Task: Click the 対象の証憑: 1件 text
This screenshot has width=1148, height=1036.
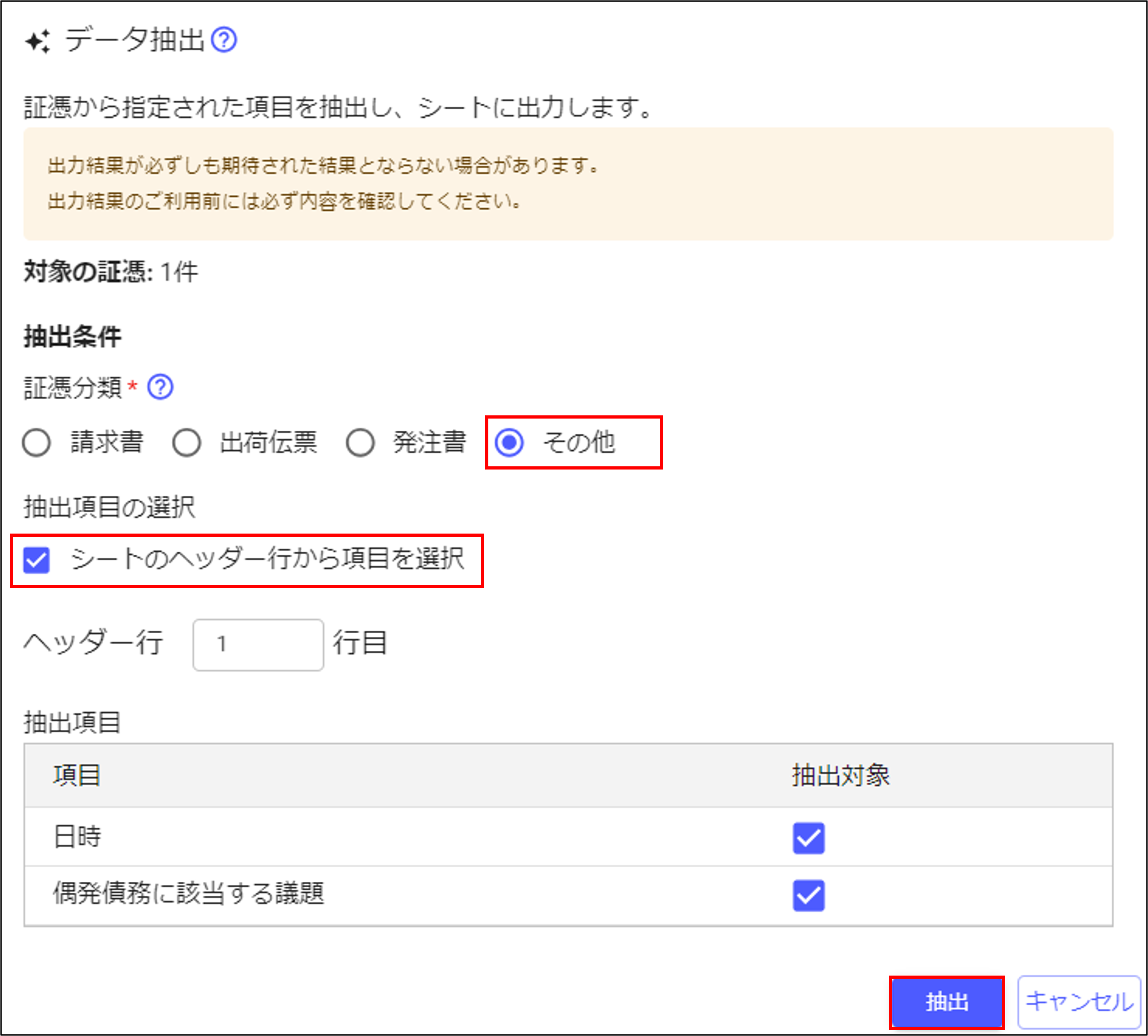Action: coord(111,272)
